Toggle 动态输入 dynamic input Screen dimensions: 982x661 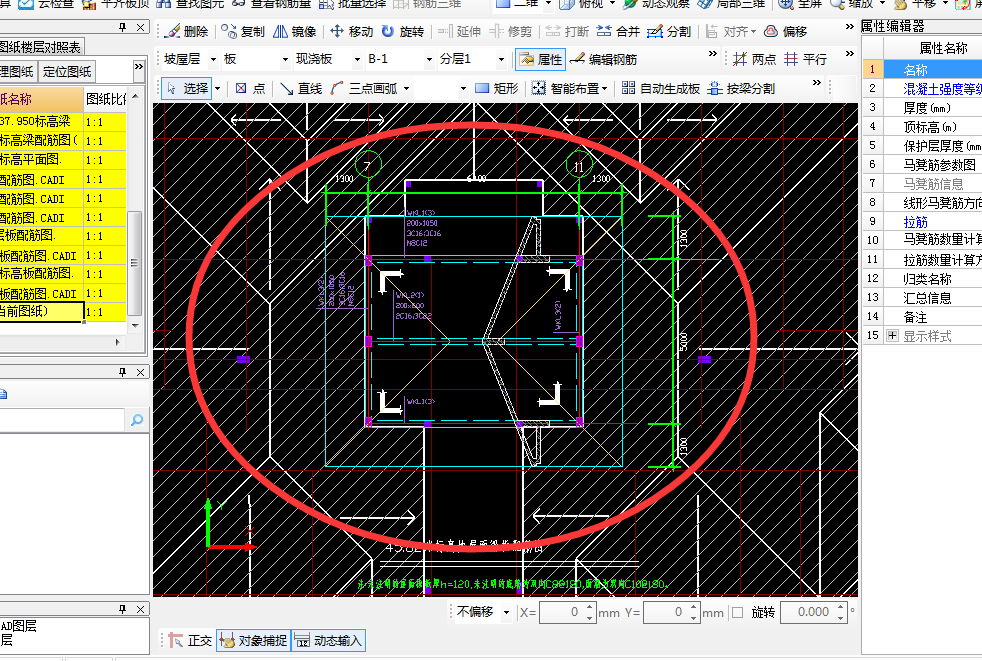tap(328, 640)
